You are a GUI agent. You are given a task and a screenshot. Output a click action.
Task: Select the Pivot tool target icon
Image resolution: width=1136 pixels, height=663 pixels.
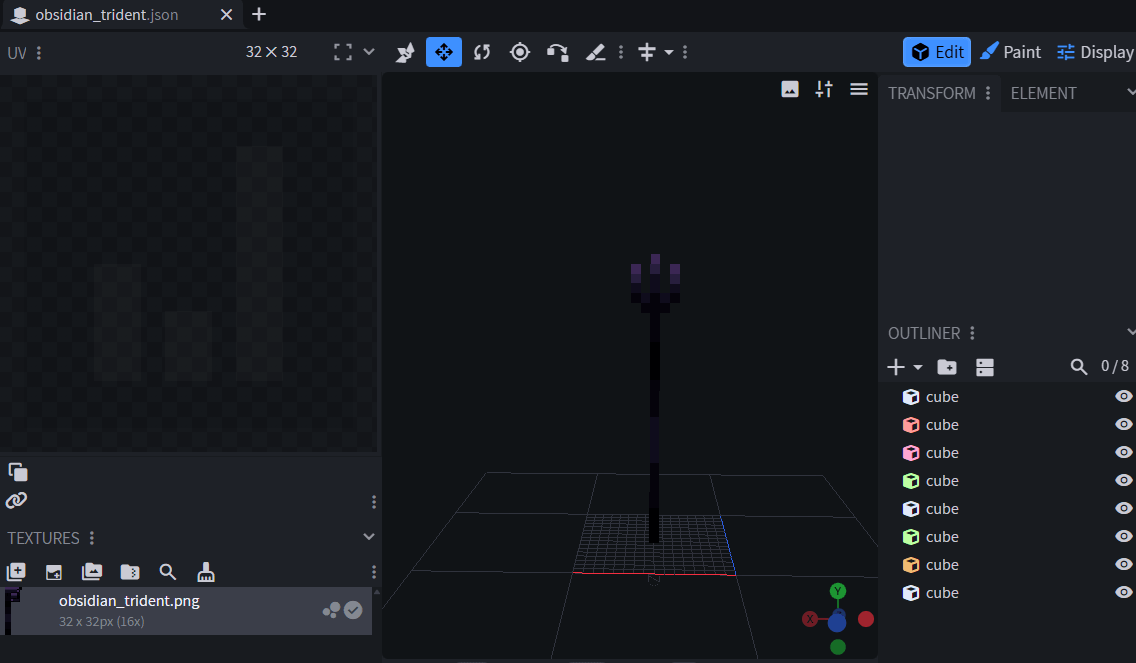coord(519,52)
